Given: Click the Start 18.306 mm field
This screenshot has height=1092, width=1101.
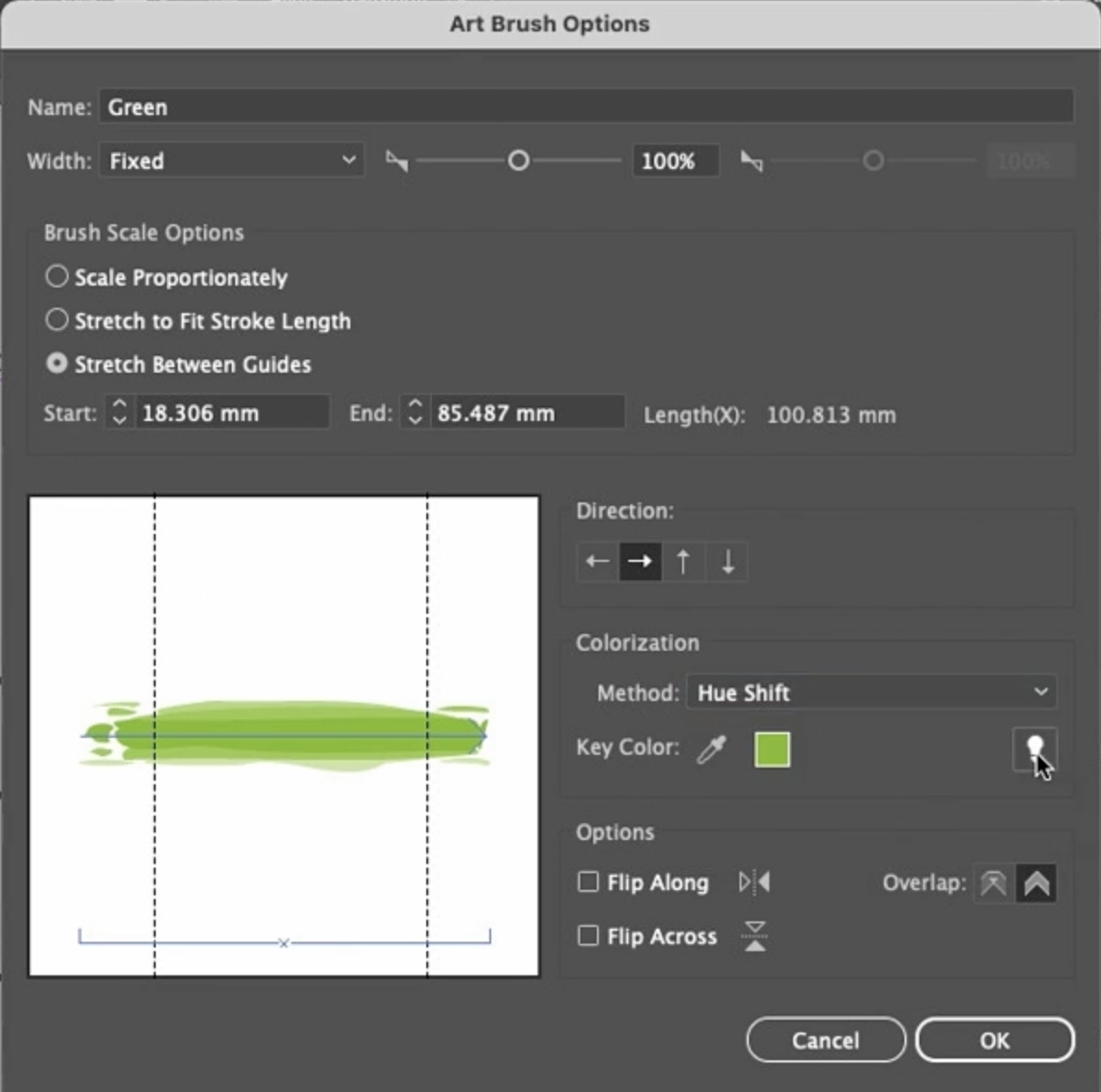Looking at the screenshot, I should tap(232, 413).
